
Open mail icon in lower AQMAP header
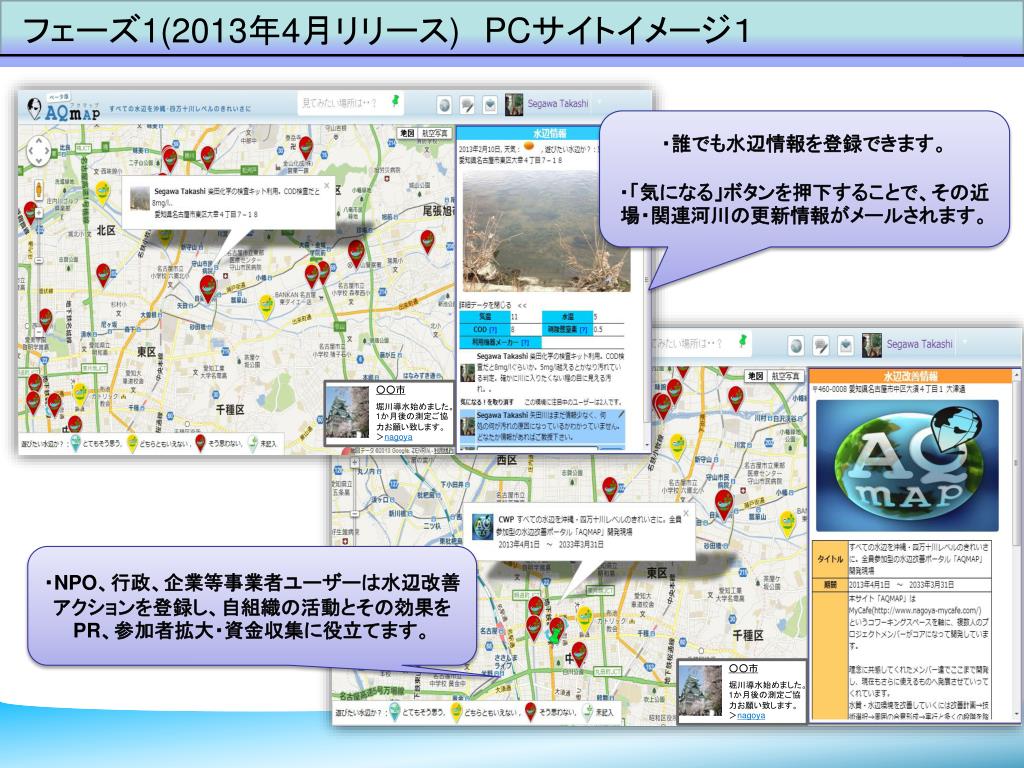(845, 345)
